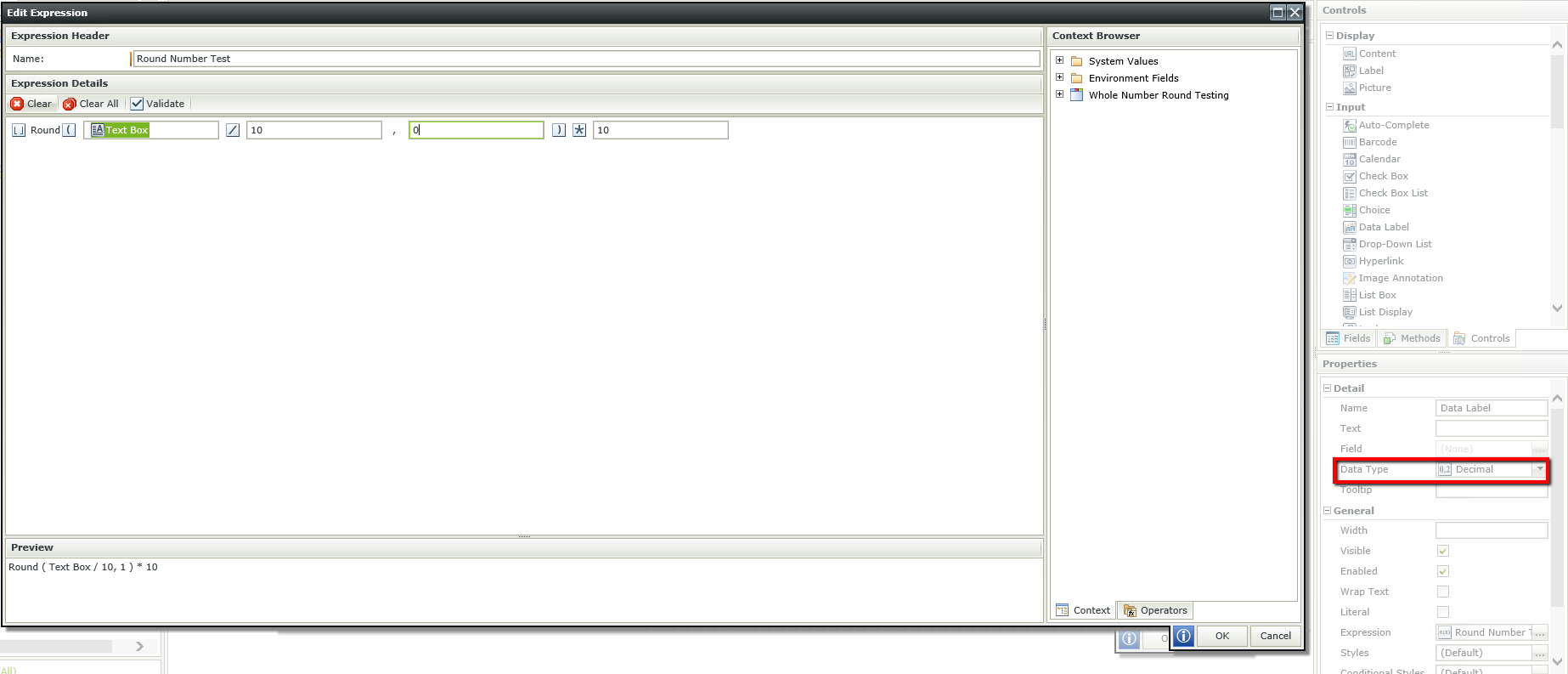Viewport: 1568px width, 674px height.
Task: Maximize the Edit Expression dialog
Action: pyautogui.click(x=1278, y=12)
